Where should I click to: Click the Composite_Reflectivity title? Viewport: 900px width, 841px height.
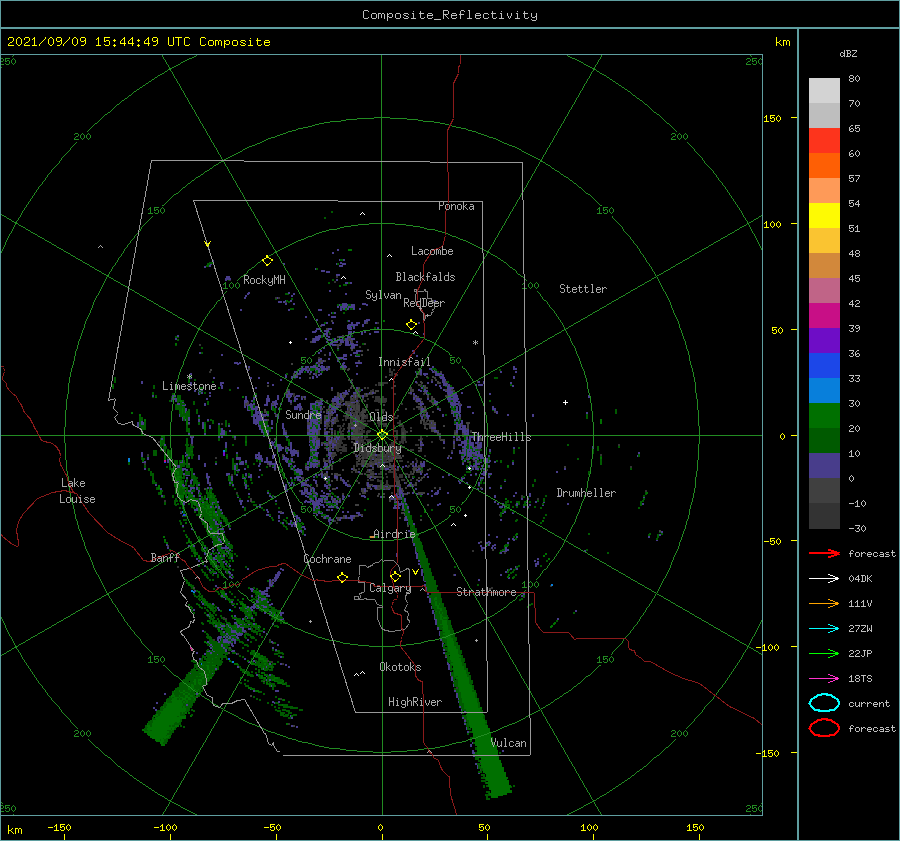(x=450, y=15)
